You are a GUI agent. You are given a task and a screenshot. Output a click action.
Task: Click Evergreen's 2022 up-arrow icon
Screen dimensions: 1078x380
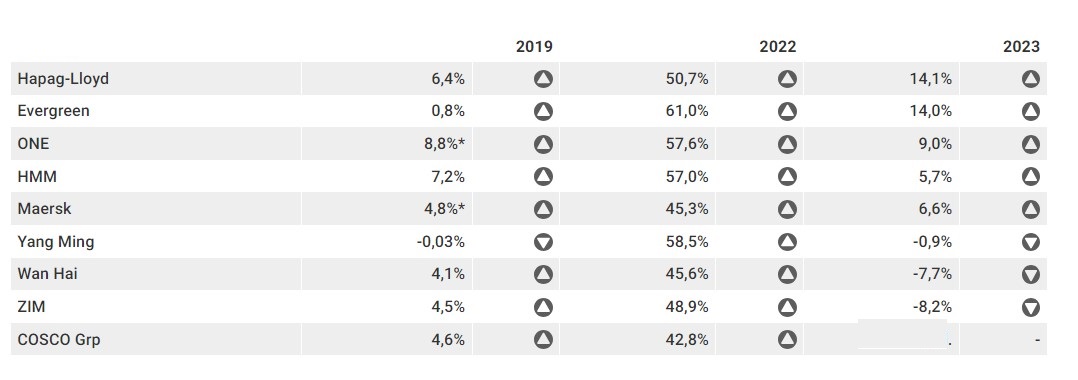(787, 111)
